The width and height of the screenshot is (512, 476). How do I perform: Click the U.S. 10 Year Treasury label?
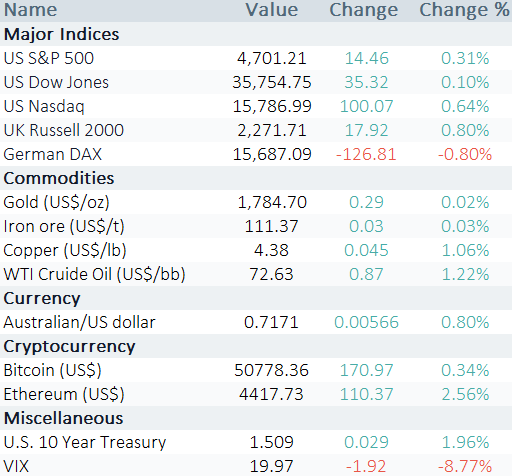[x=85, y=442]
